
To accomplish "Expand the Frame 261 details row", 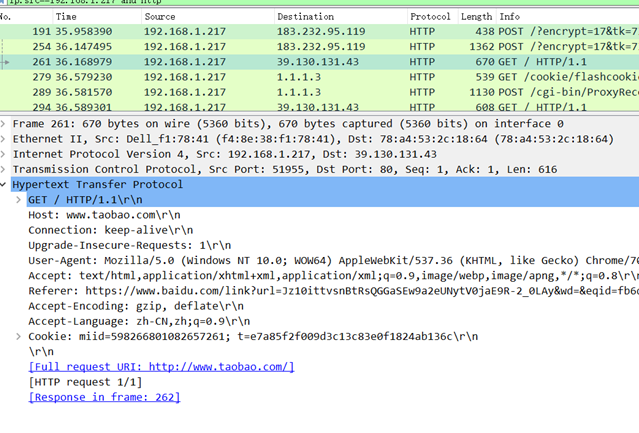I will tap(3, 124).
